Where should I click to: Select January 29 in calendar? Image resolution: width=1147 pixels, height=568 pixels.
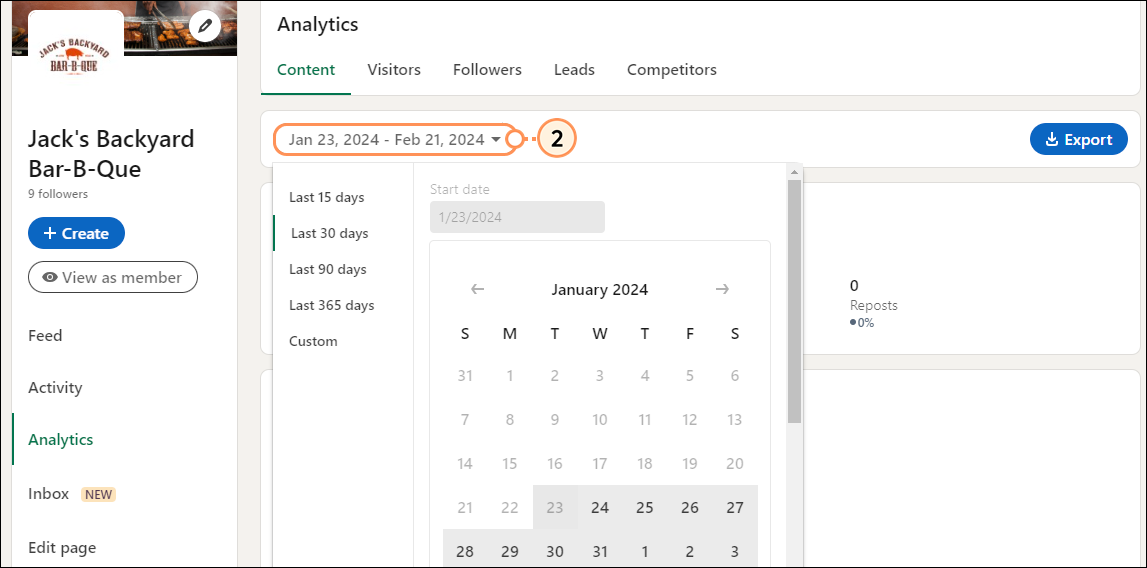click(510, 551)
